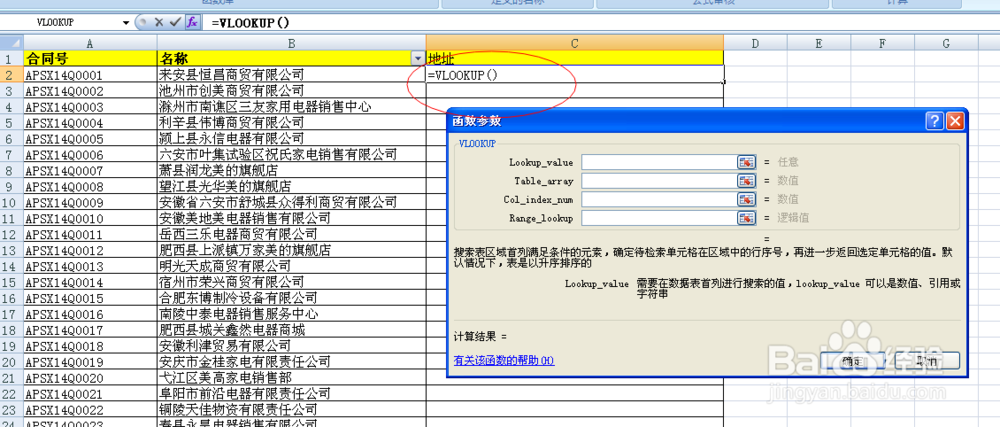1000x427 pixels.
Task: Click cell C2 containing =VLOOKUP()
Action: [575, 75]
